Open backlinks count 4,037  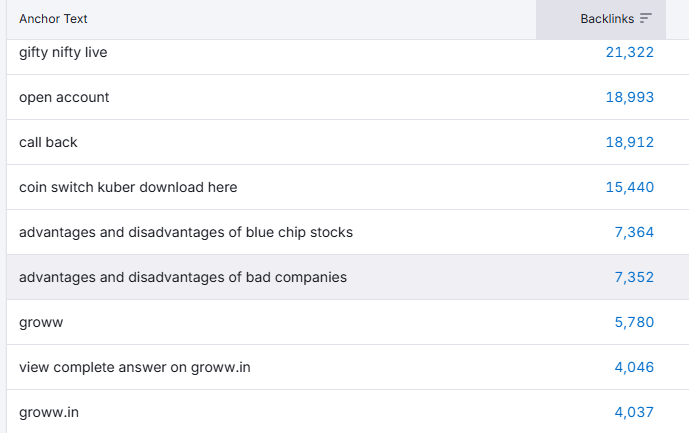coord(634,412)
